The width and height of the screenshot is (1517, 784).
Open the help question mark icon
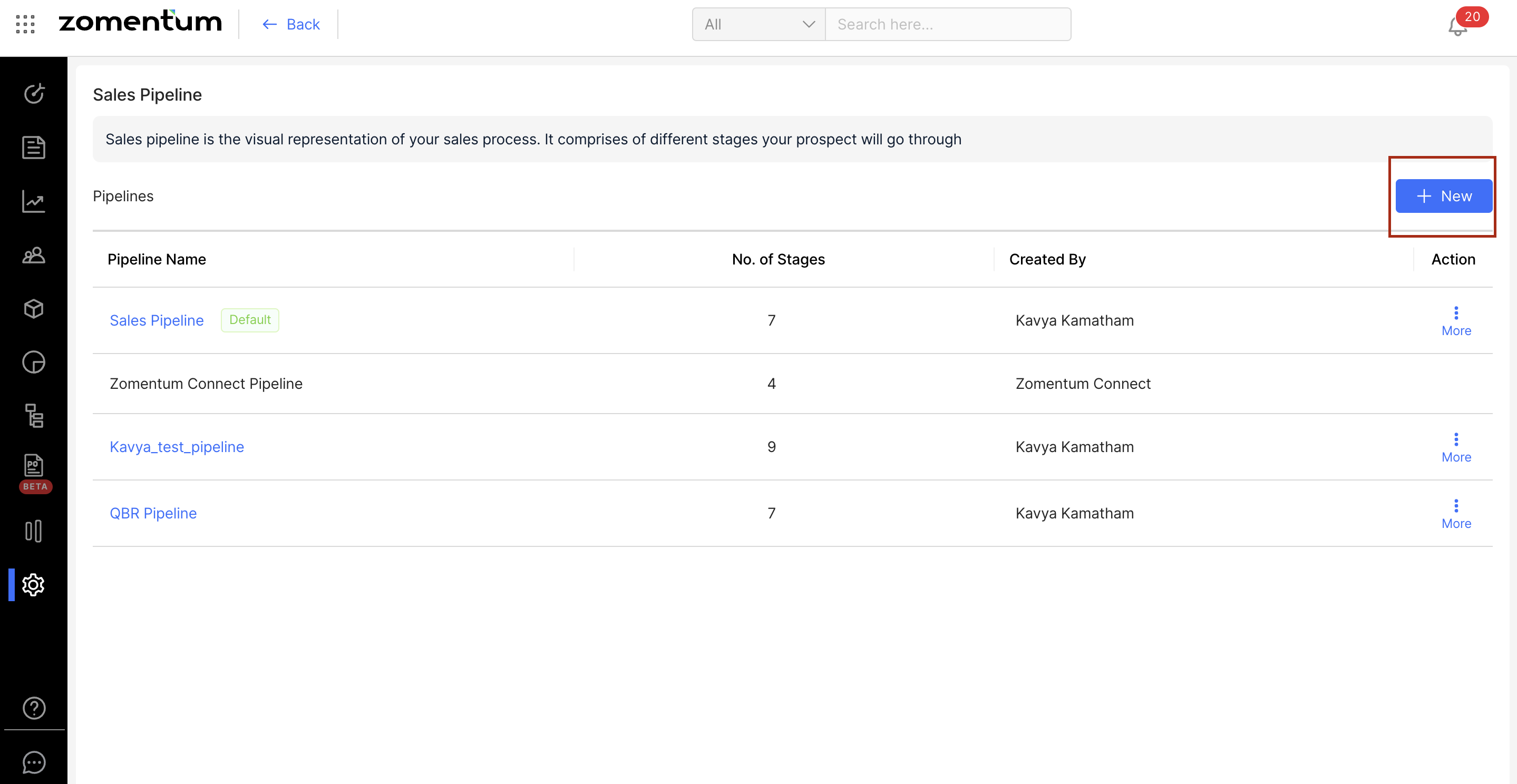34,708
